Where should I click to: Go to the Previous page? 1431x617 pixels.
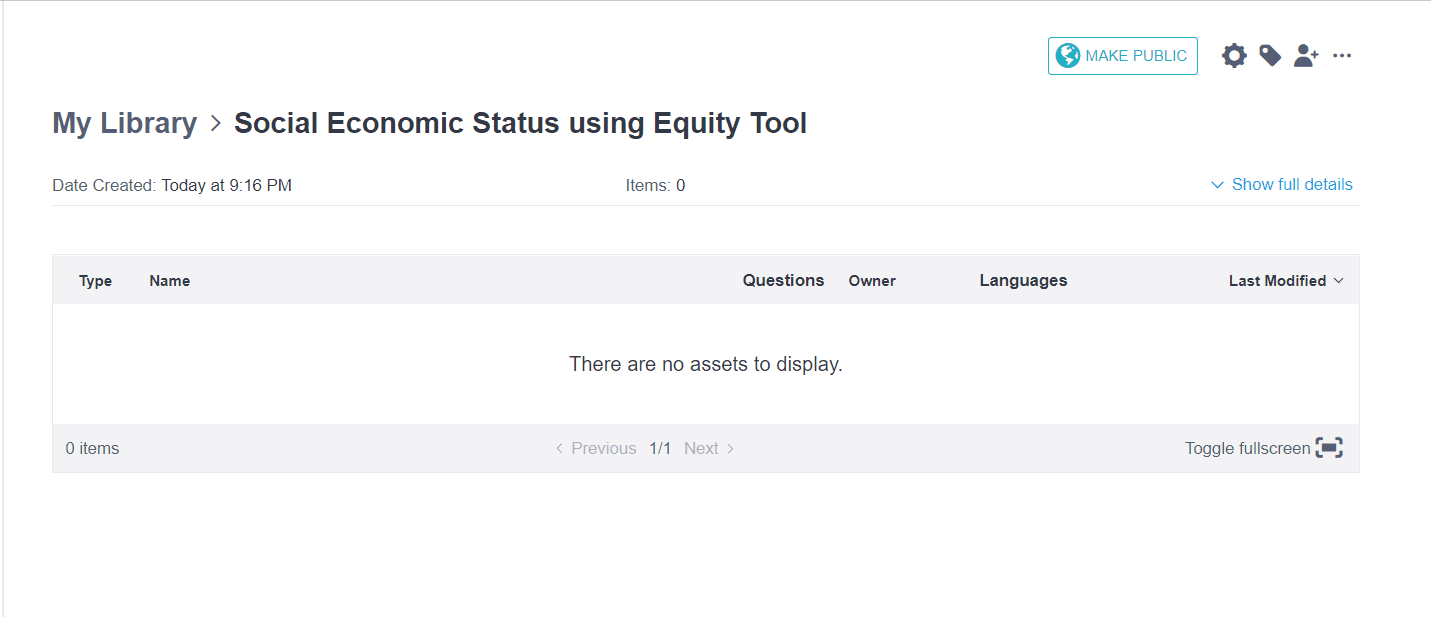click(596, 448)
